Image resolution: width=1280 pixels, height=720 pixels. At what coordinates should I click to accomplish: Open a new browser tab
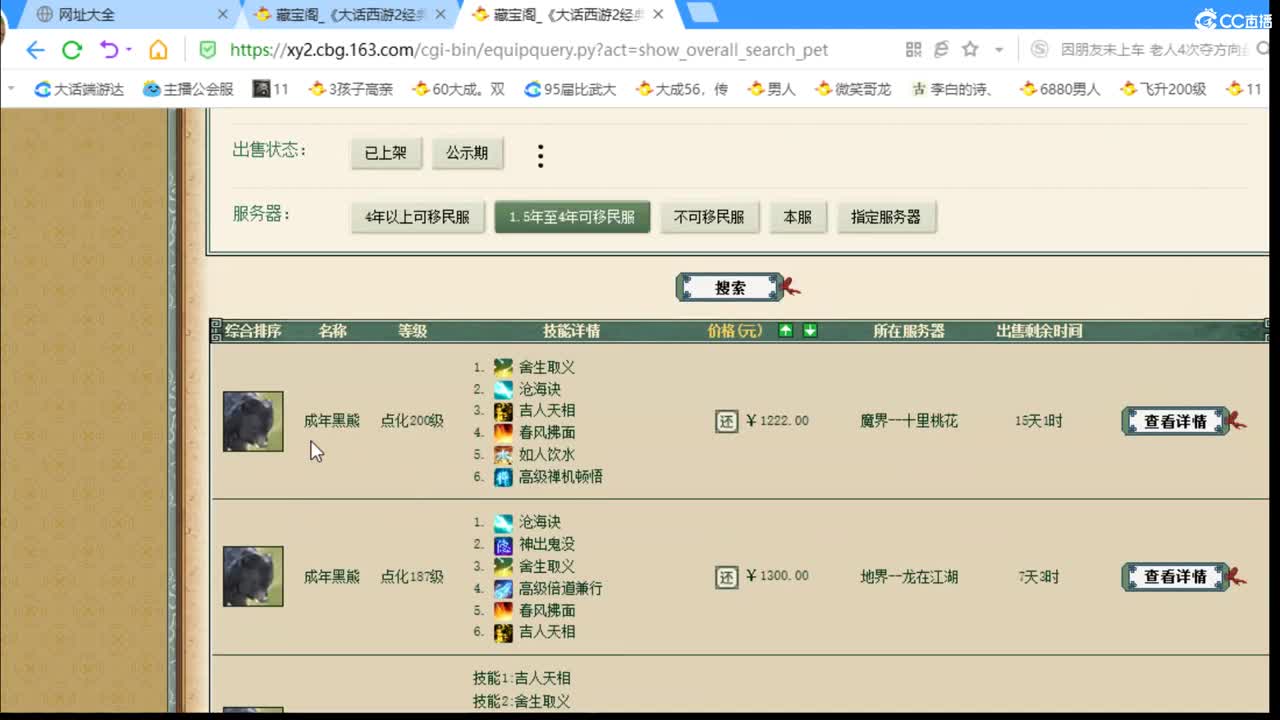[x=702, y=13]
